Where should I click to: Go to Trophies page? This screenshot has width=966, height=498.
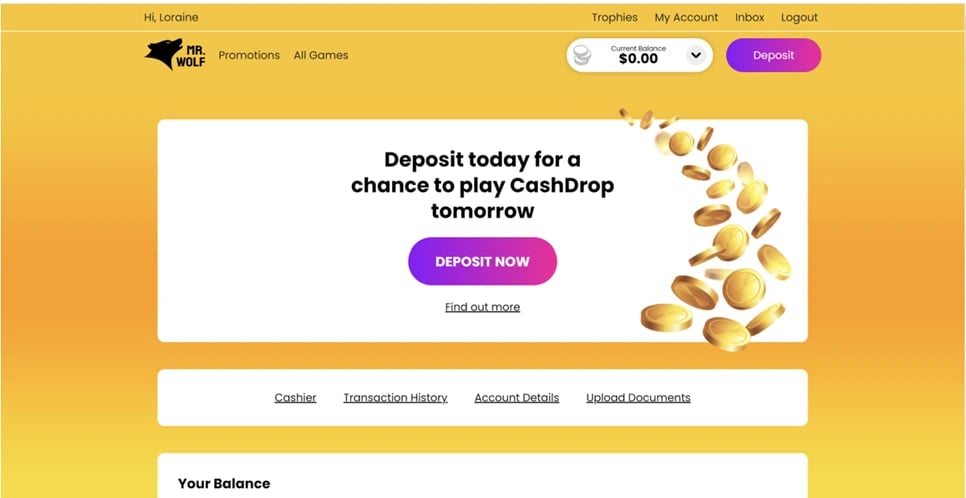click(x=614, y=17)
